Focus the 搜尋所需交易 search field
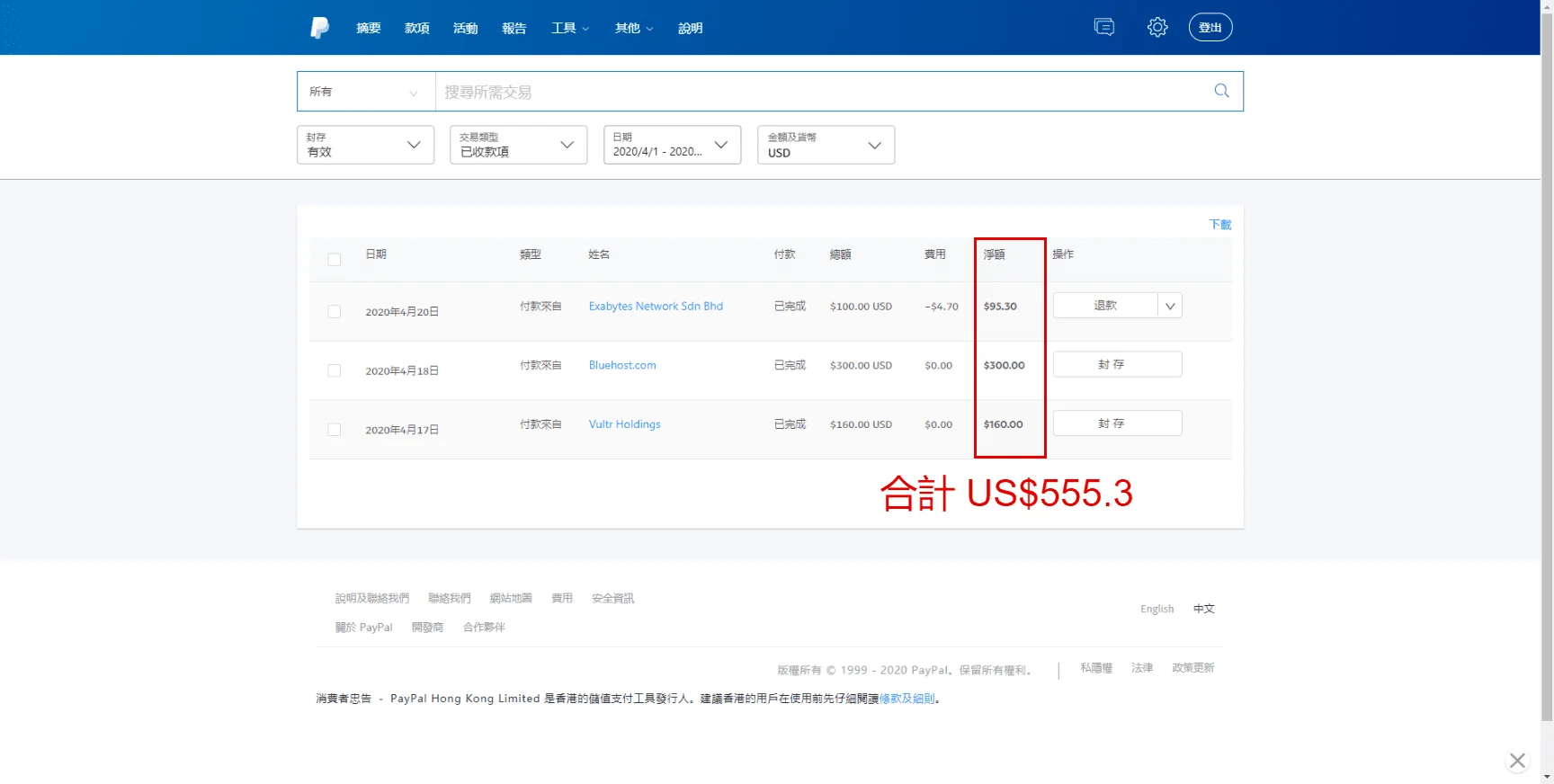This screenshot has height=784, width=1554. coord(823,92)
